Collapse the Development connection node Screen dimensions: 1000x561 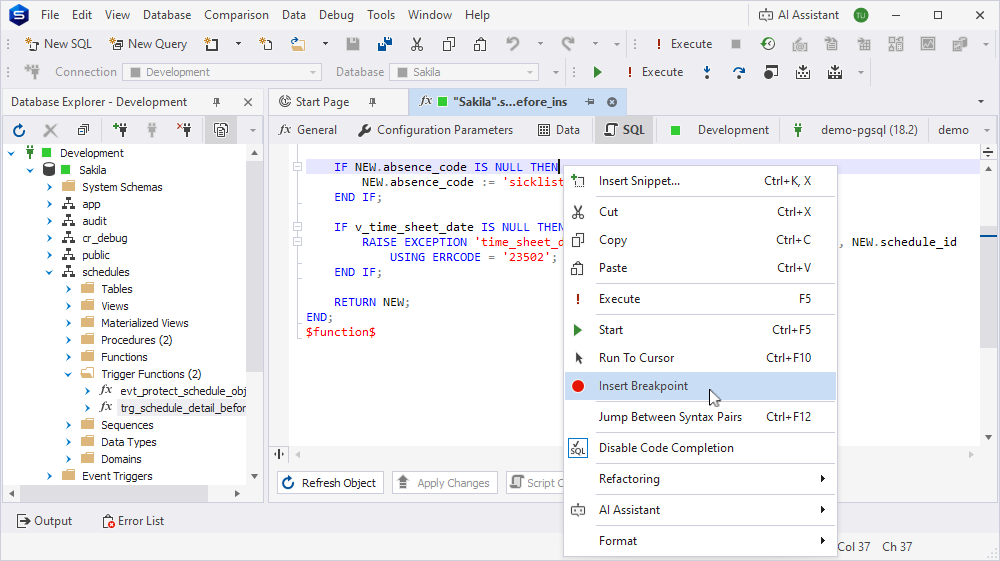11,153
